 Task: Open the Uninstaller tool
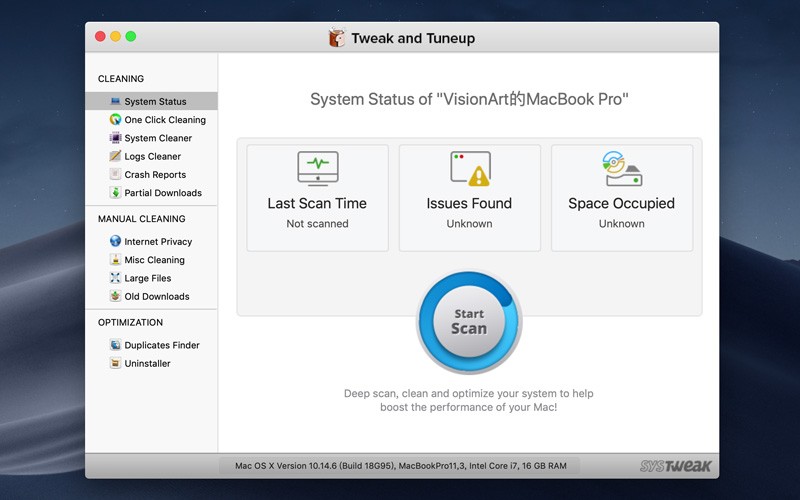click(x=152, y=363)
